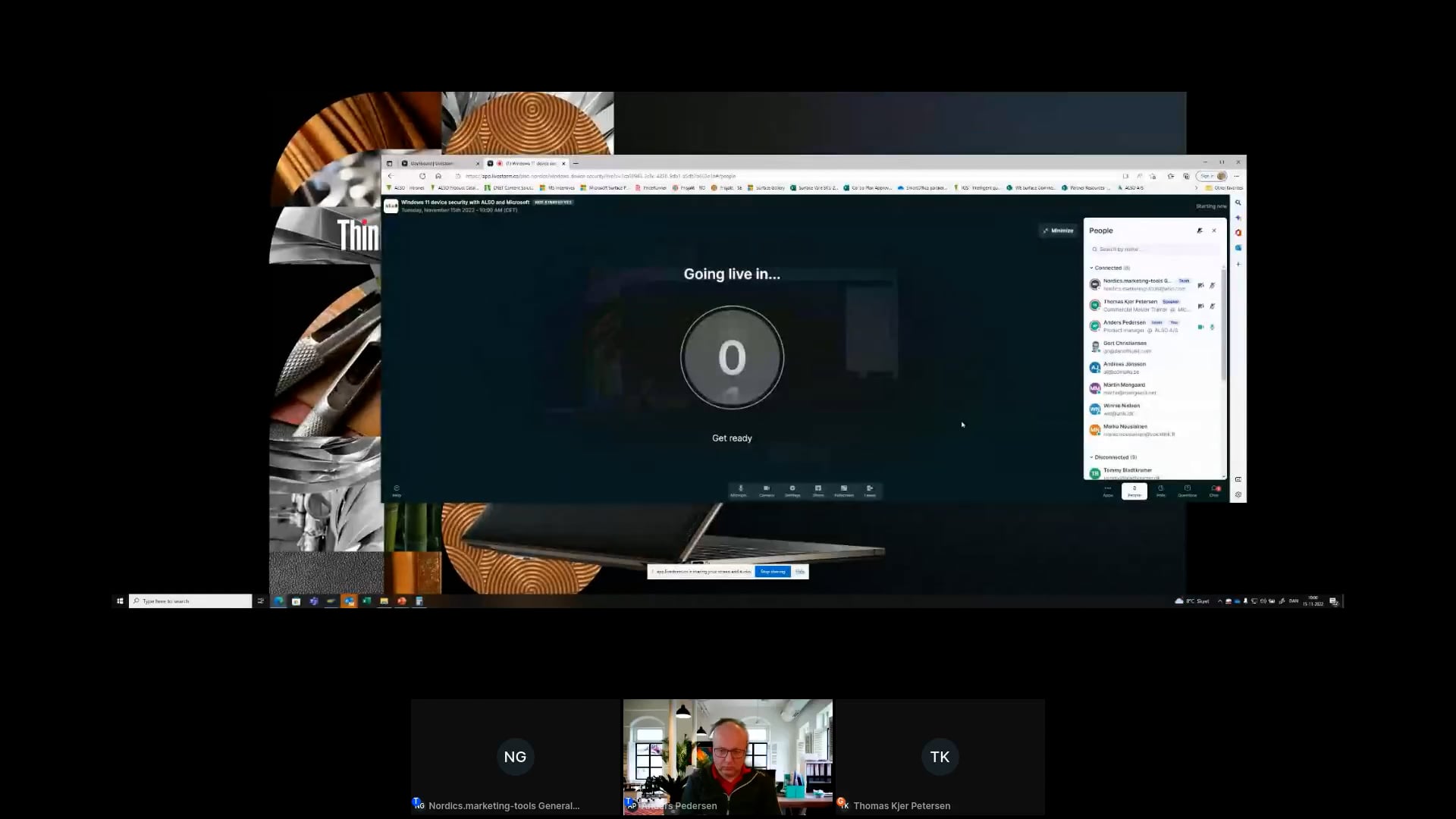Screen dimensions: 1456x819
Task: Toggle Anders Pedersen's green microphone icon
Action: (1212, 327)
